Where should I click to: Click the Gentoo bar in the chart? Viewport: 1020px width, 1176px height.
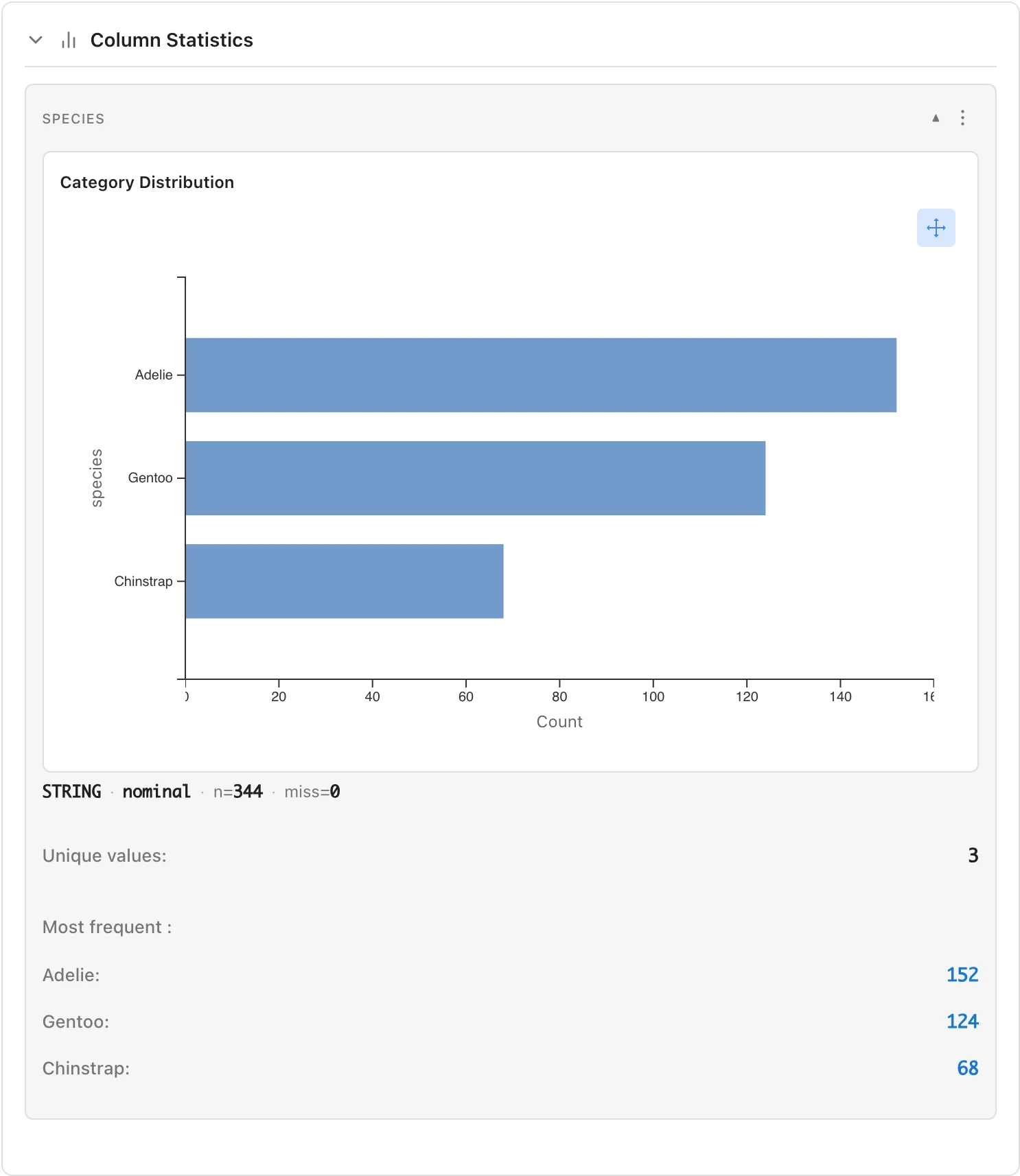[x=475, y=478]
